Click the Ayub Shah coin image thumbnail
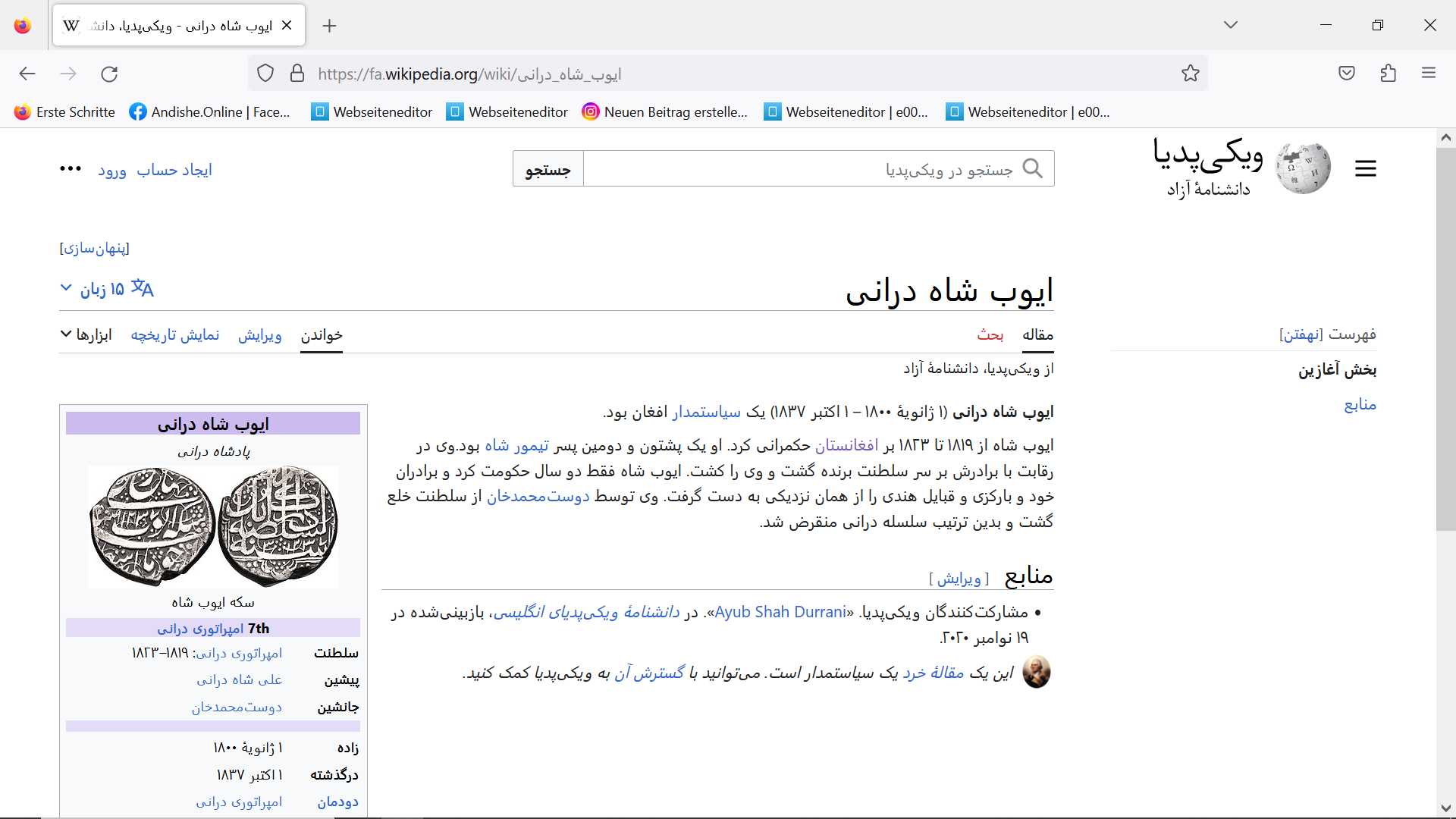 [x=213, y=526]
